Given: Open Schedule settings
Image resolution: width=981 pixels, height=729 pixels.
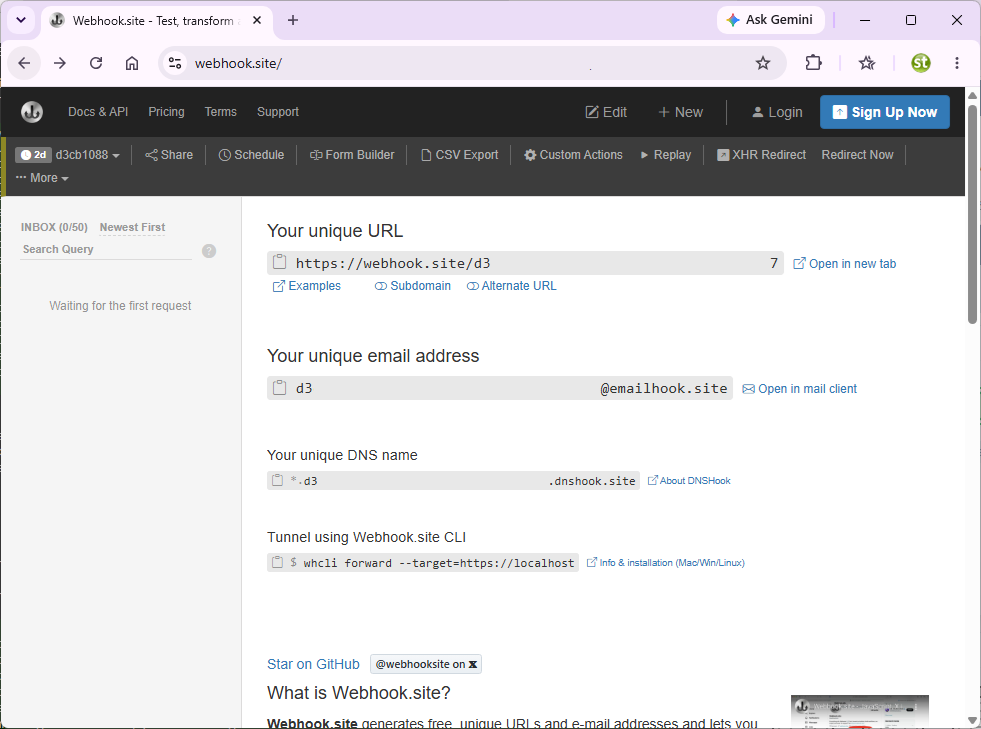Looking at the screenshot, I should click(x=251, y=155).
